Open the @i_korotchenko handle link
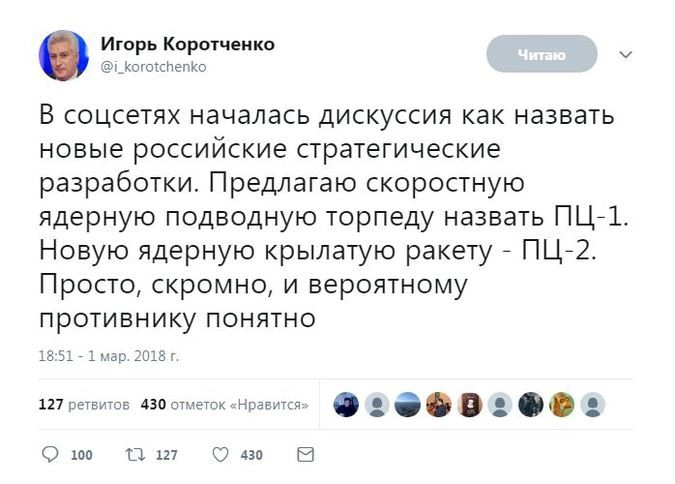 153,67
